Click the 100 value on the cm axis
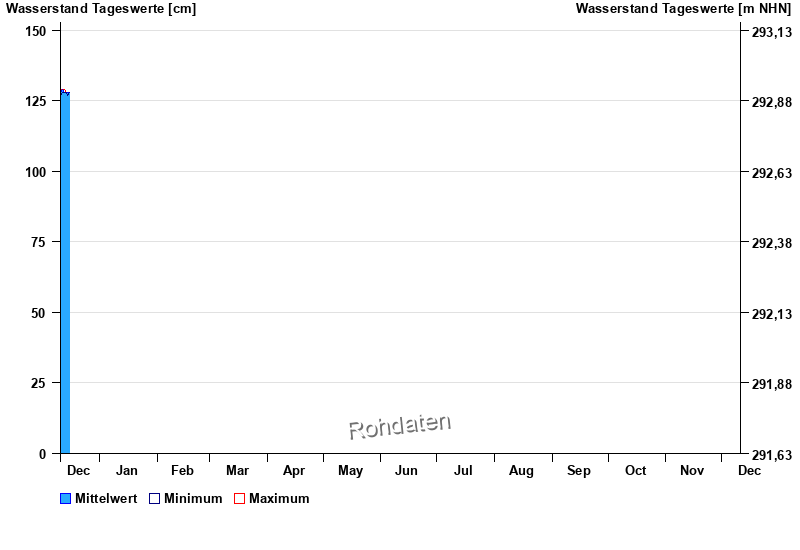 pos(36,172)
